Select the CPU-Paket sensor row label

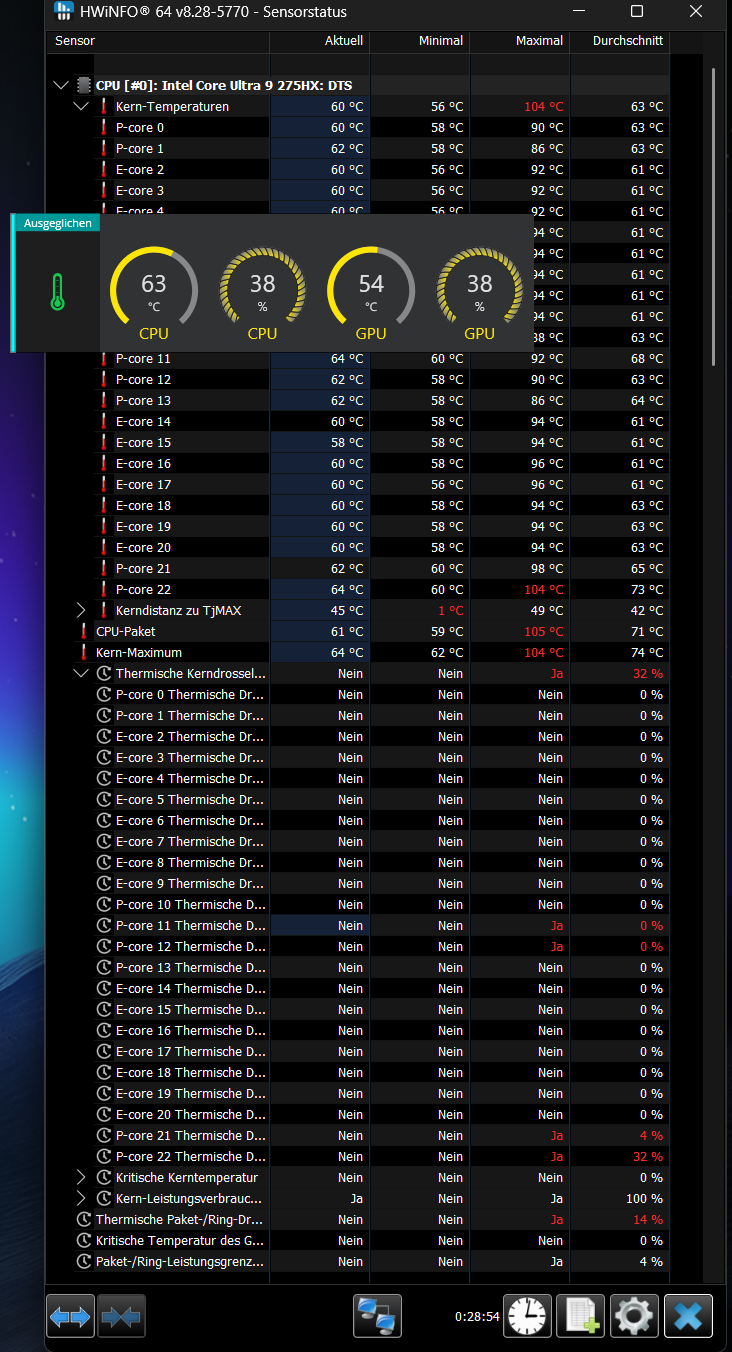point(126,632)
